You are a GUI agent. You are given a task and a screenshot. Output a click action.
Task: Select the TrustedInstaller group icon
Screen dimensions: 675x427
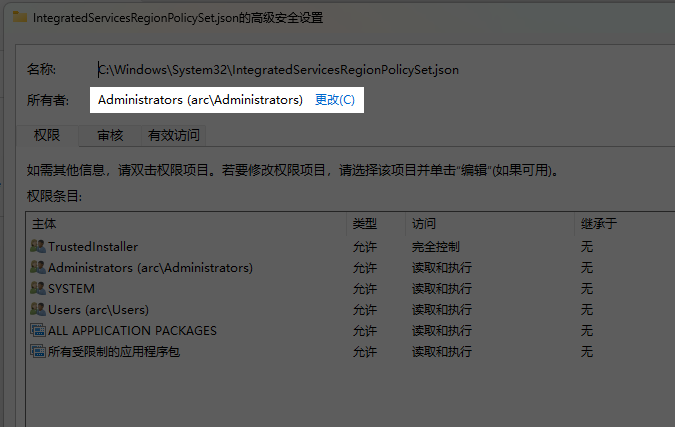(38, 246)
